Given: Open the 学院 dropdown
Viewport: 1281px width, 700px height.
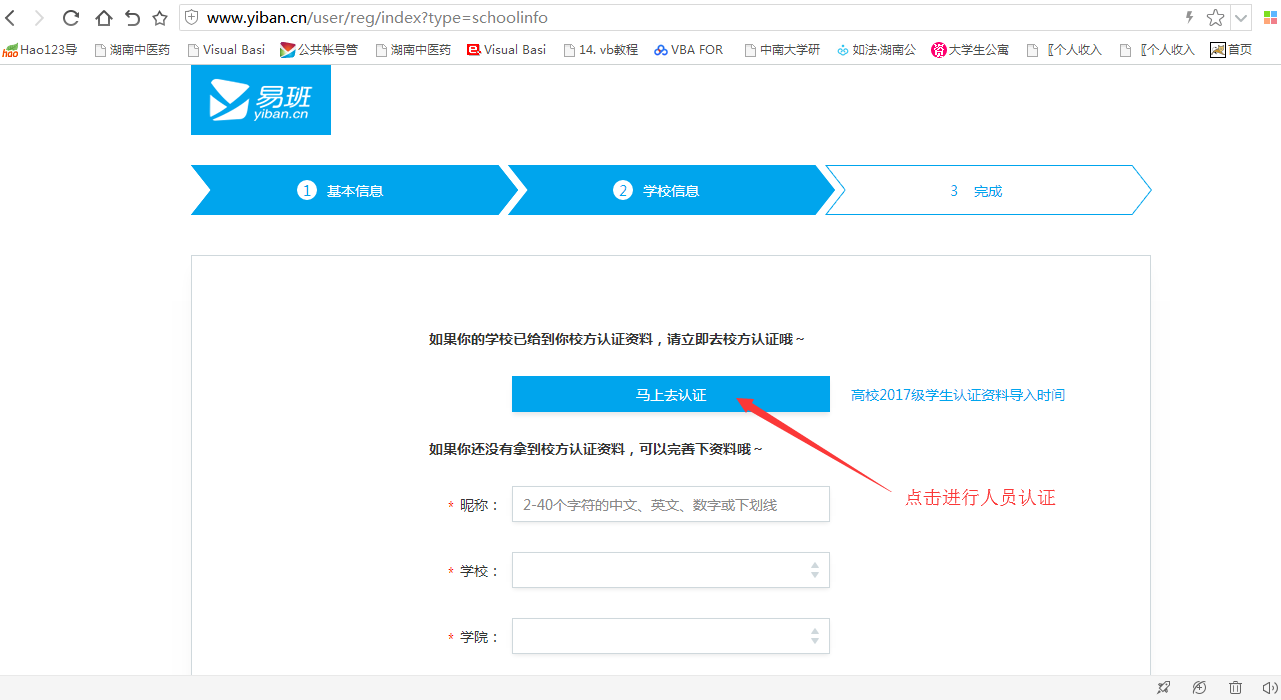Looking at the screenshot, I should (670, 636).
